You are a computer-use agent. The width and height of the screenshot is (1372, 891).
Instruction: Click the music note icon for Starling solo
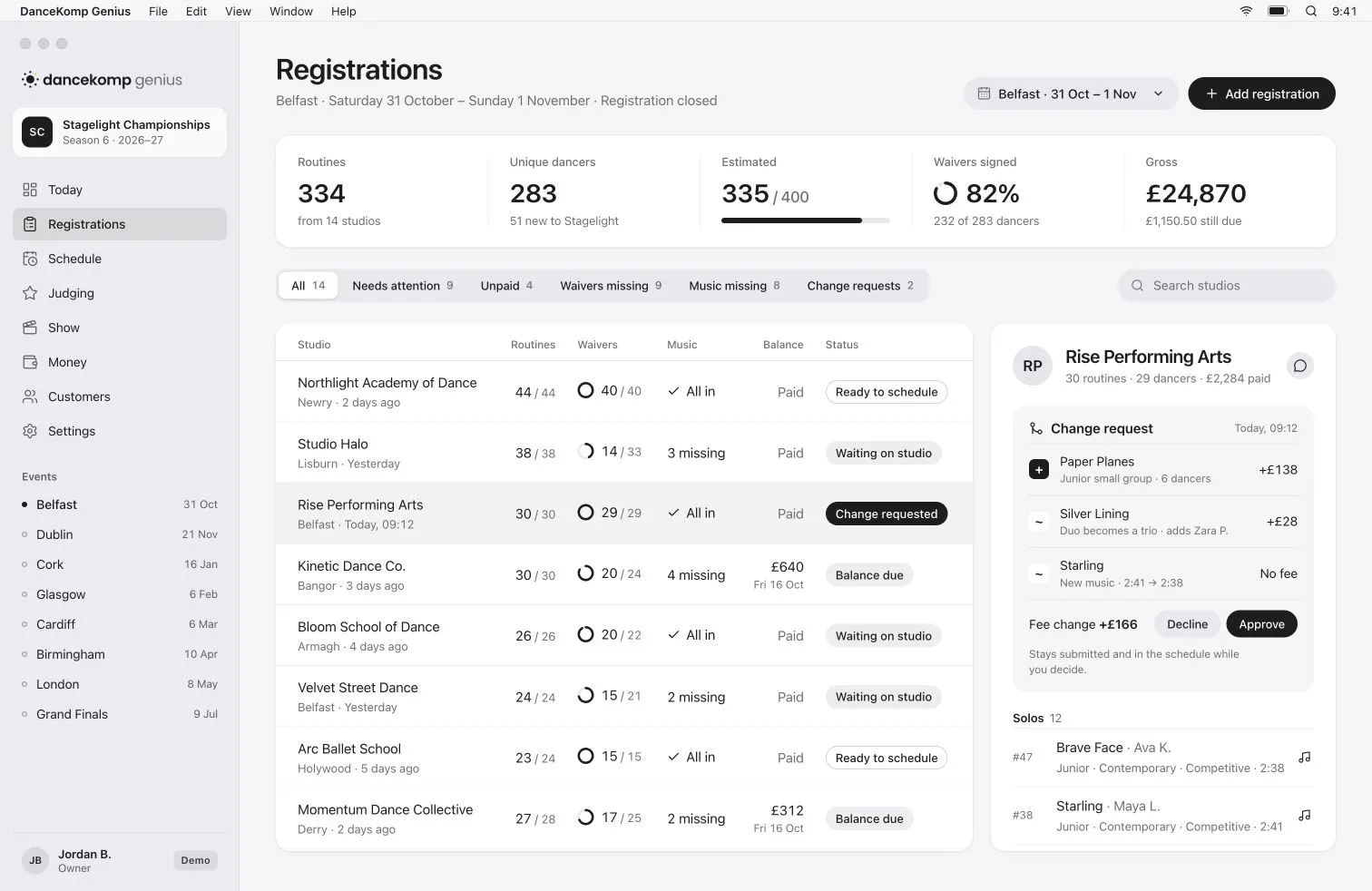pyautogui.click(x=1305, y=815)
